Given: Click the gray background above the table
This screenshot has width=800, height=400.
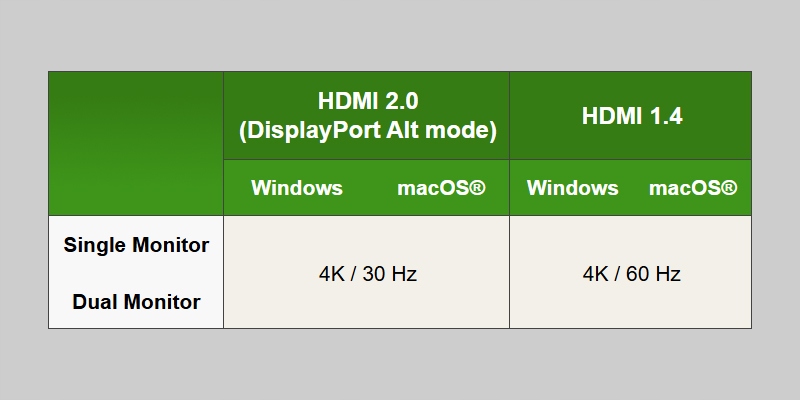Looking at the screenshot, I should 400,35.
